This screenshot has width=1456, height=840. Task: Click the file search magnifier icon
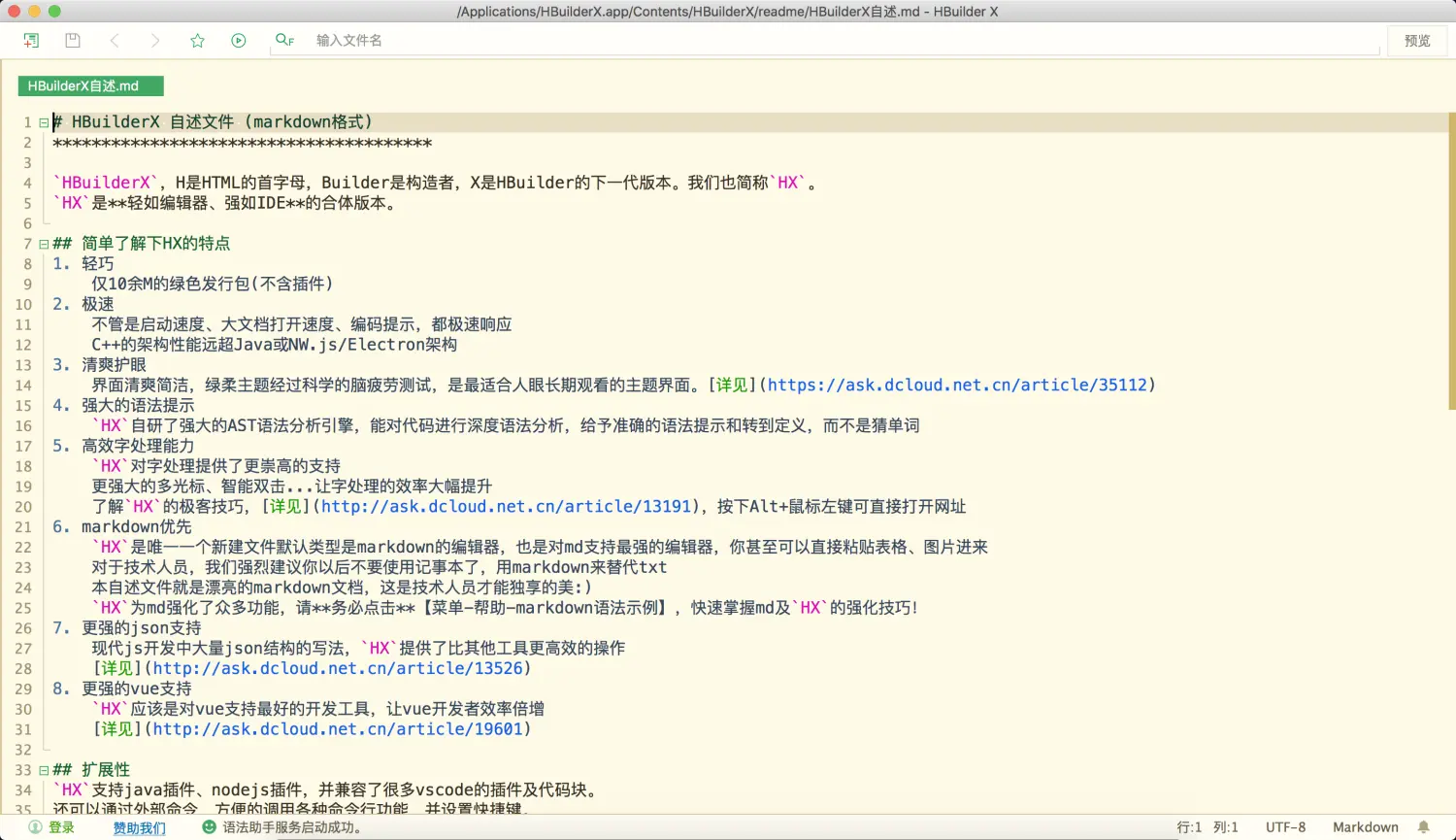pyautogui.click(x=284, y=40)
